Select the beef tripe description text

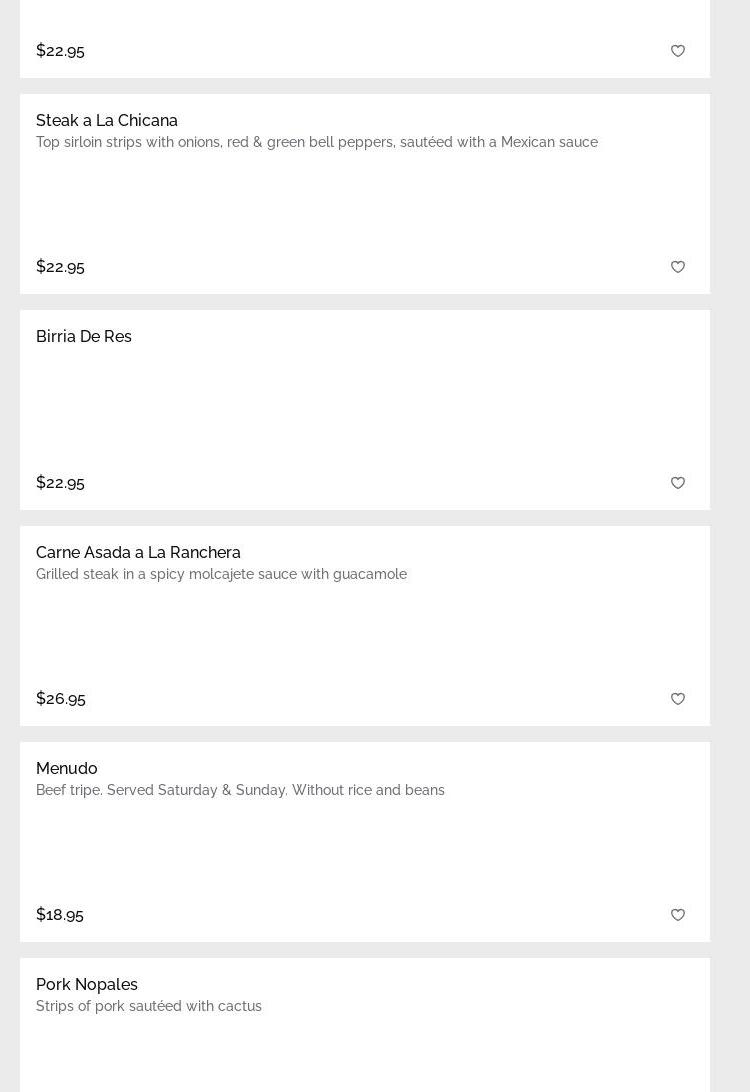[240, 790]
